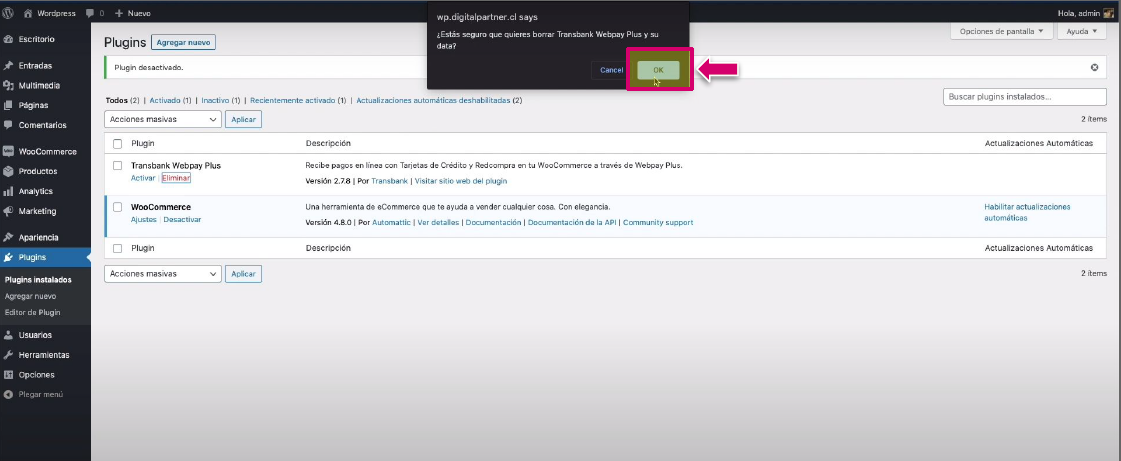The width and height of the screenshot is (1121, 461).
Task: Filter plugins by Activado
Action: tap(165, 101)
